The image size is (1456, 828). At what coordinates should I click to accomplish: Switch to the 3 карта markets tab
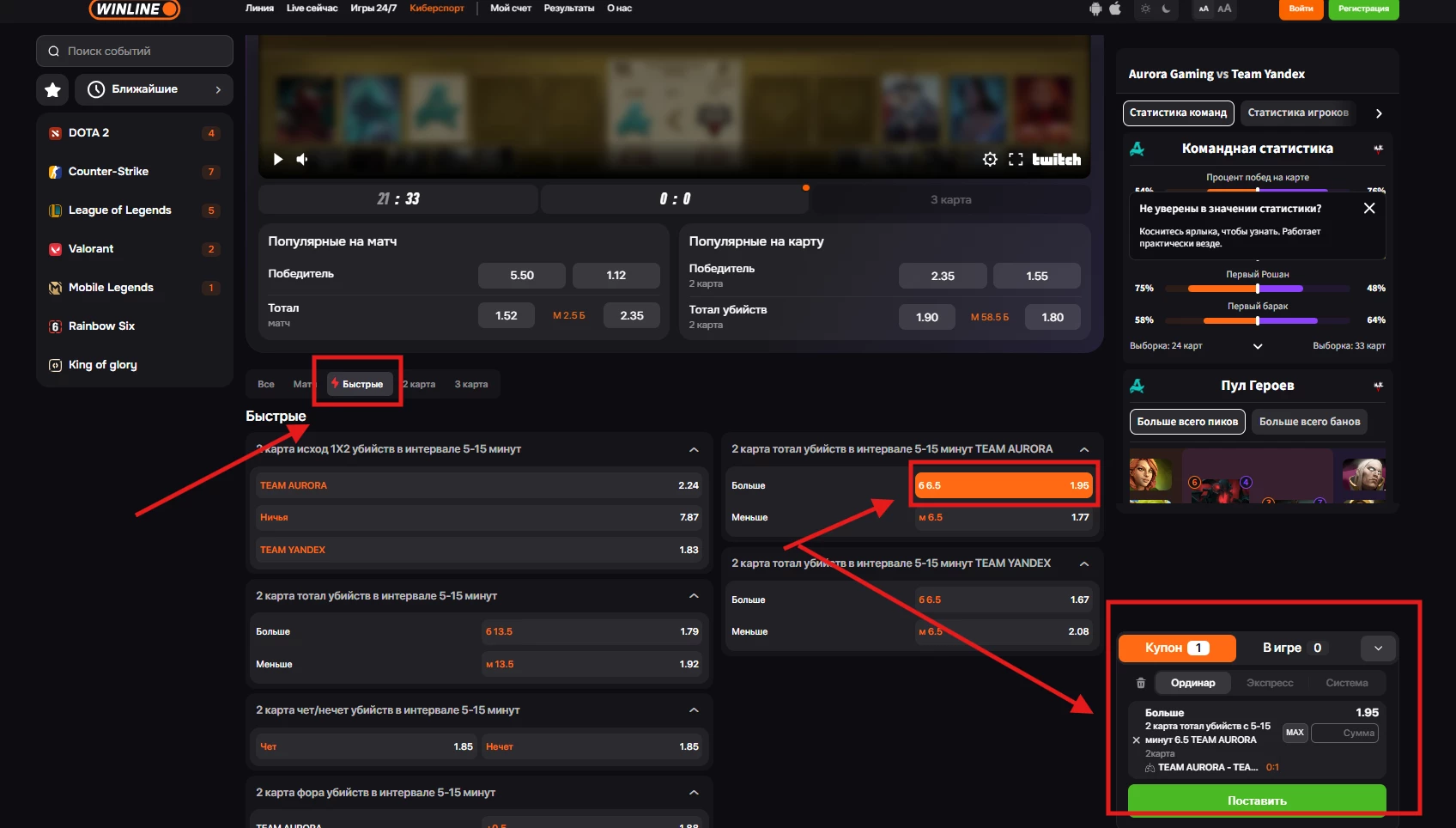click(471, 384)
